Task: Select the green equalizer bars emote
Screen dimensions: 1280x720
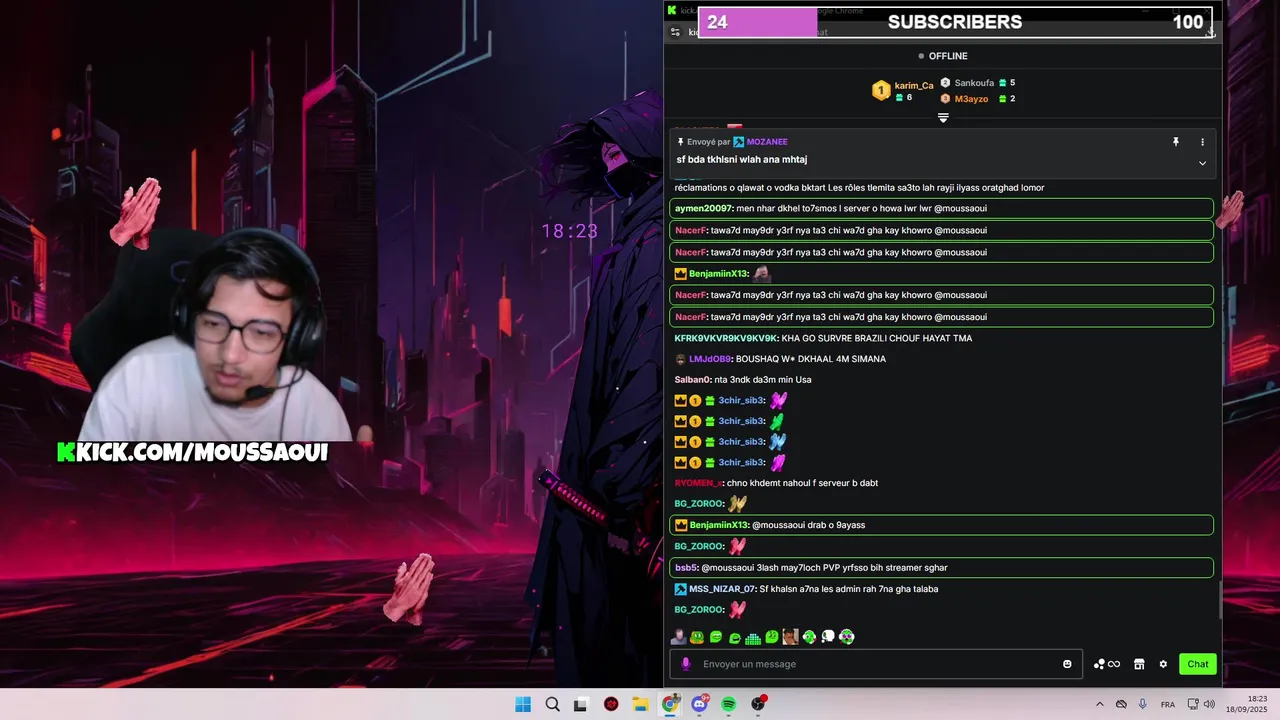Action: (753, 637)
